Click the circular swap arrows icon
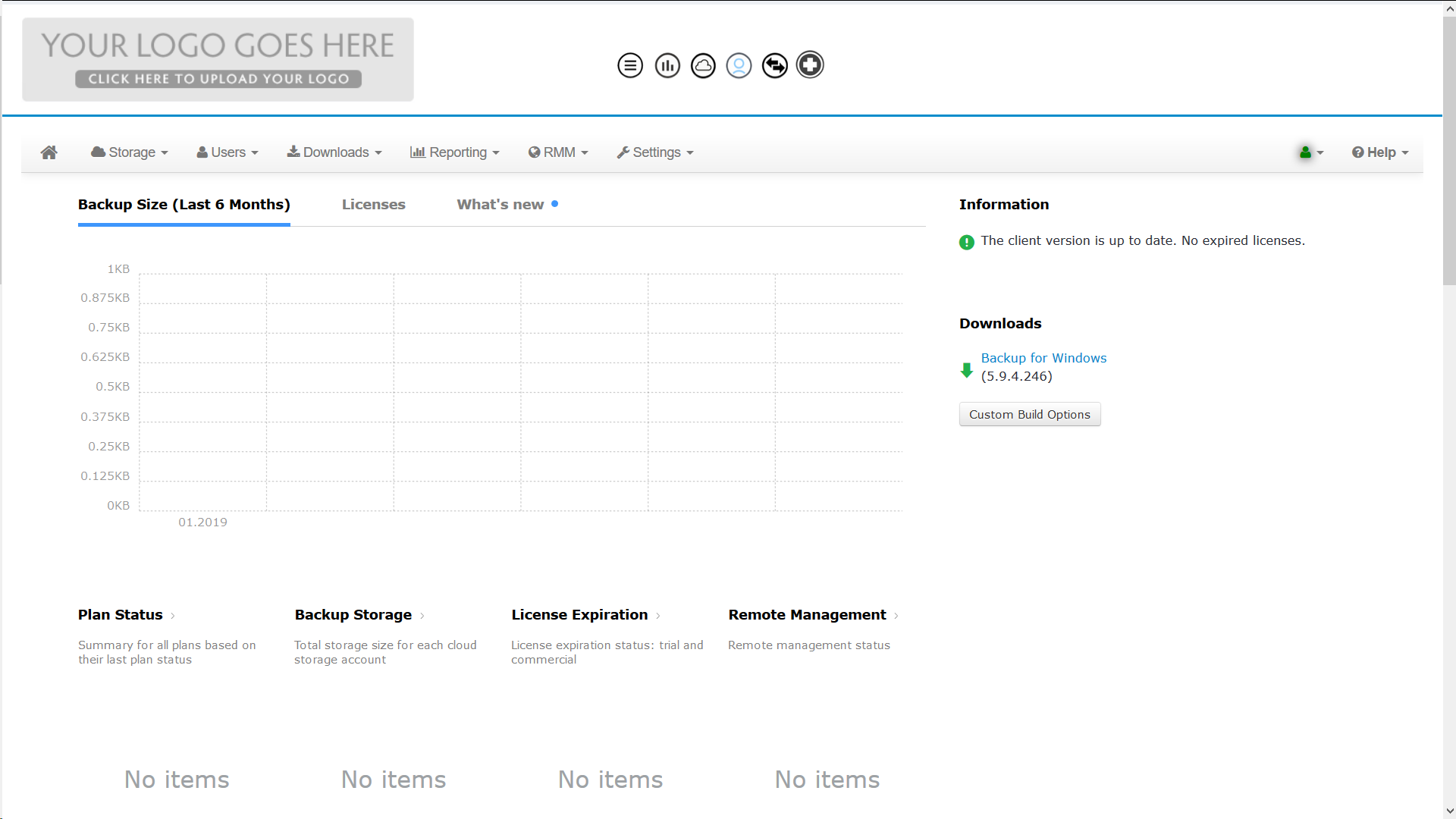This screenshot has width=1456, height=819. (x=774, y=65)
